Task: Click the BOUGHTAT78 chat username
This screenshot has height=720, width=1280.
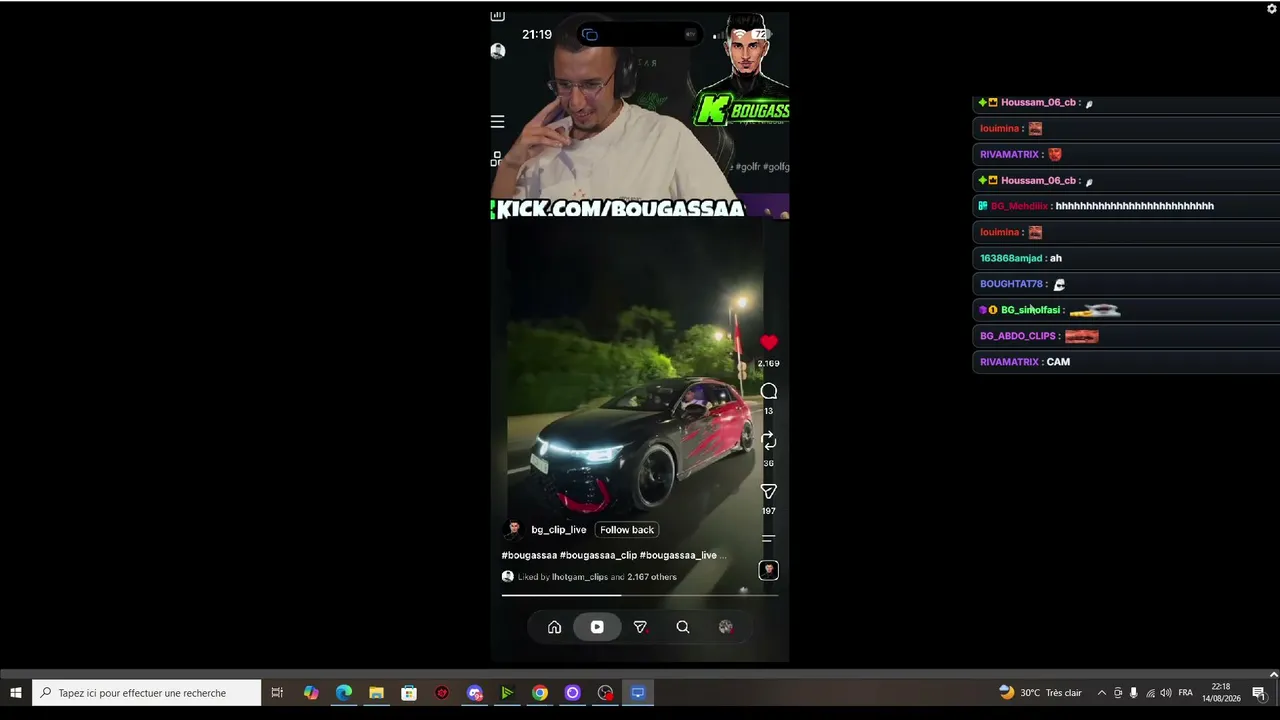Action: (x=1011, y=284)
